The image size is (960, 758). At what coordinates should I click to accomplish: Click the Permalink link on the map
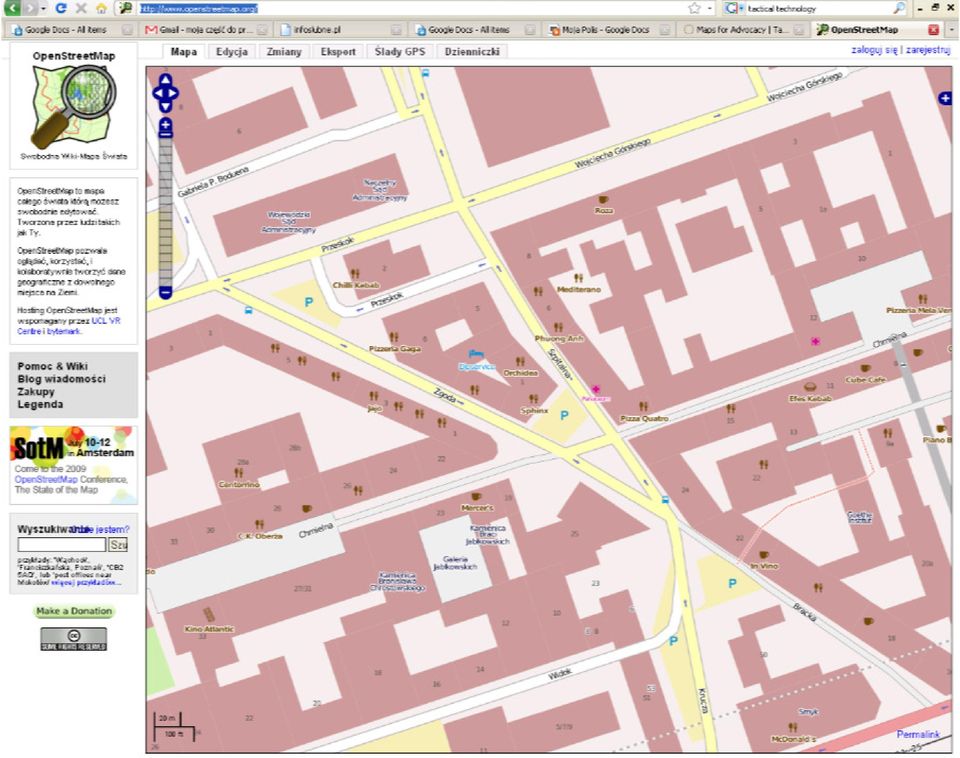918,734
